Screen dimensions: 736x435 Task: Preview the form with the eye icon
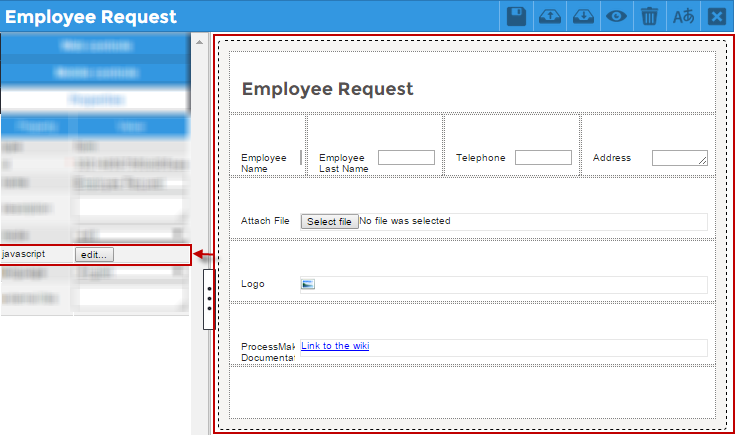point(616,16)
